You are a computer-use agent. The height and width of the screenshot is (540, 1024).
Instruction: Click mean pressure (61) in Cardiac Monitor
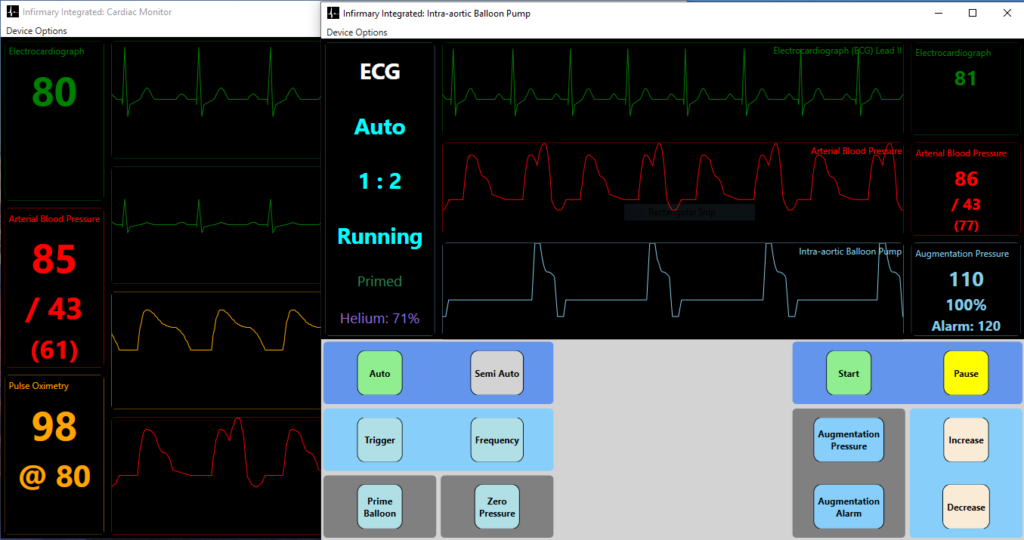click(54, 351)
